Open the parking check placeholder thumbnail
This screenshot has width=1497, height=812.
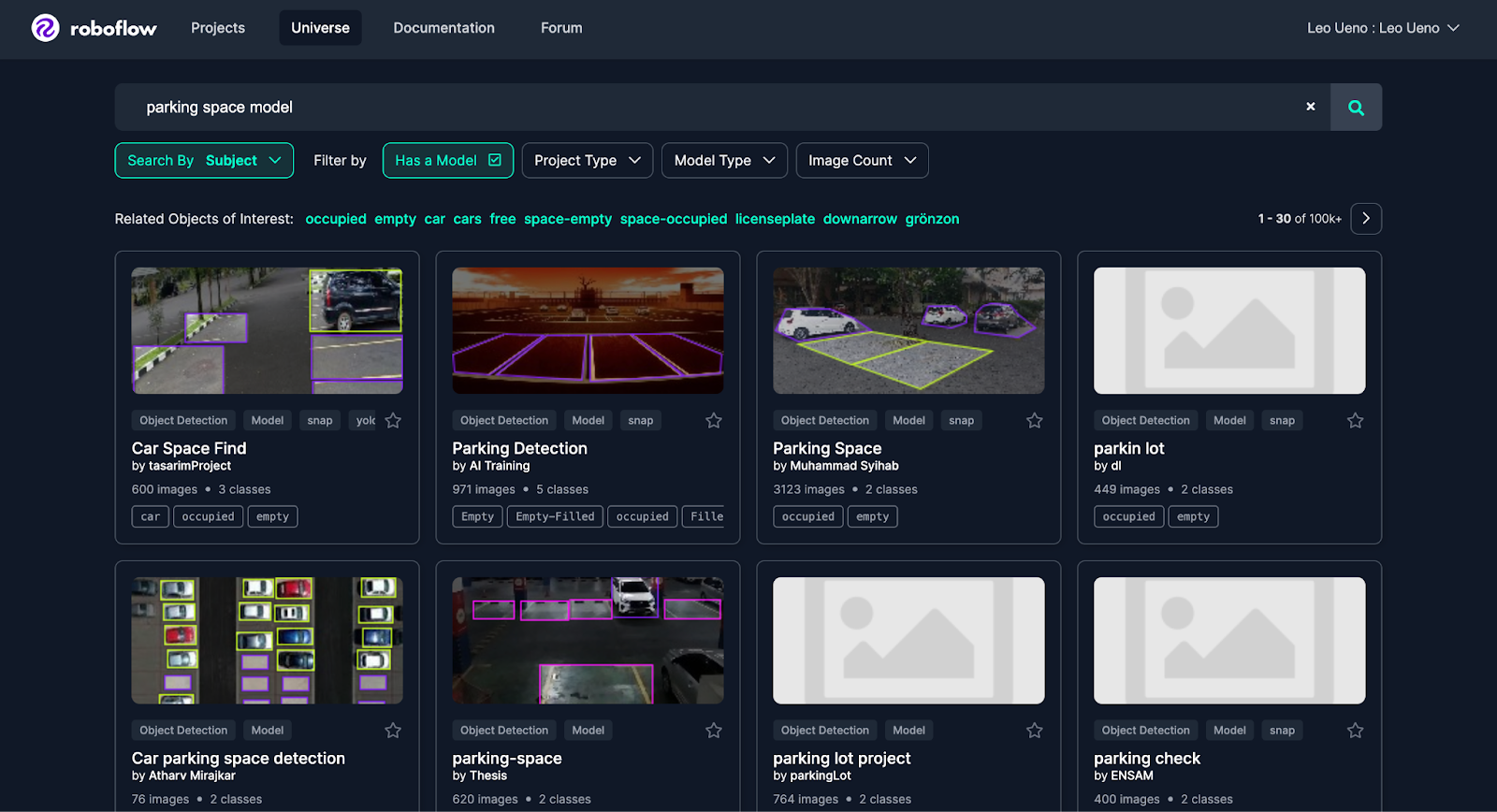[x=1229, y=640]
